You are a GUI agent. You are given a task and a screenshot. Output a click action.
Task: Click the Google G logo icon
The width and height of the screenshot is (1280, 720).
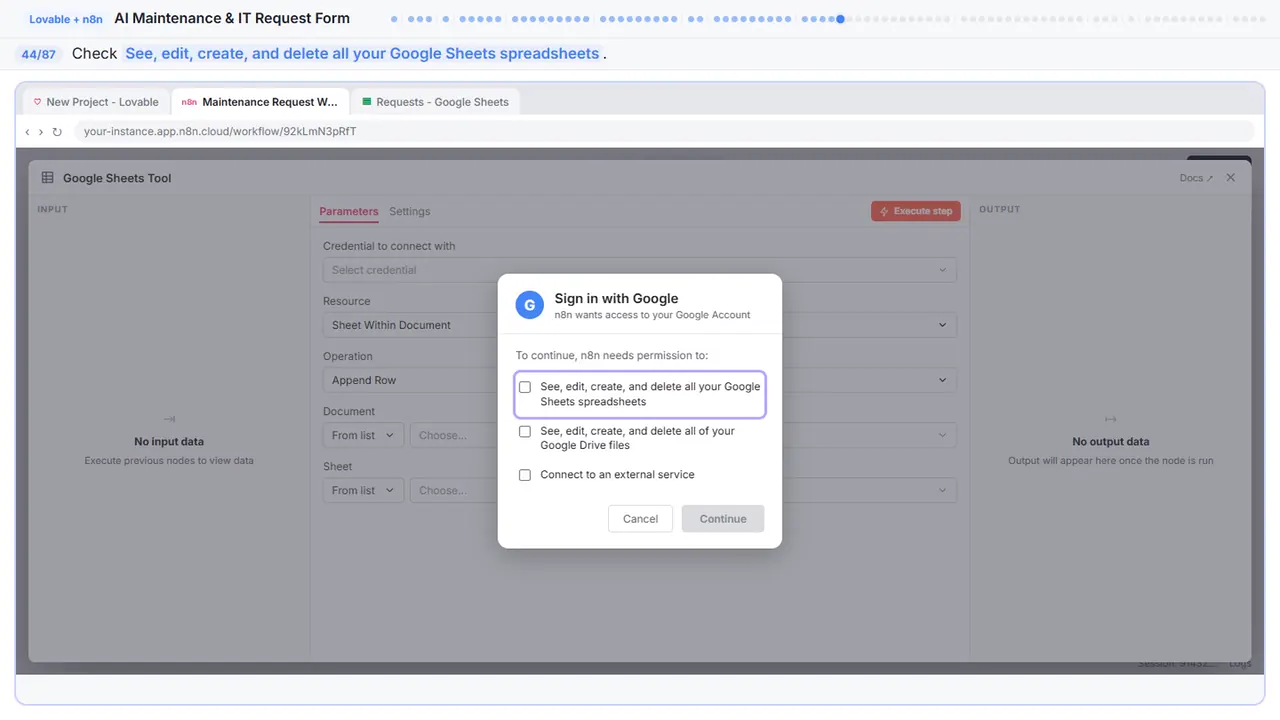(x=529, y=305)
